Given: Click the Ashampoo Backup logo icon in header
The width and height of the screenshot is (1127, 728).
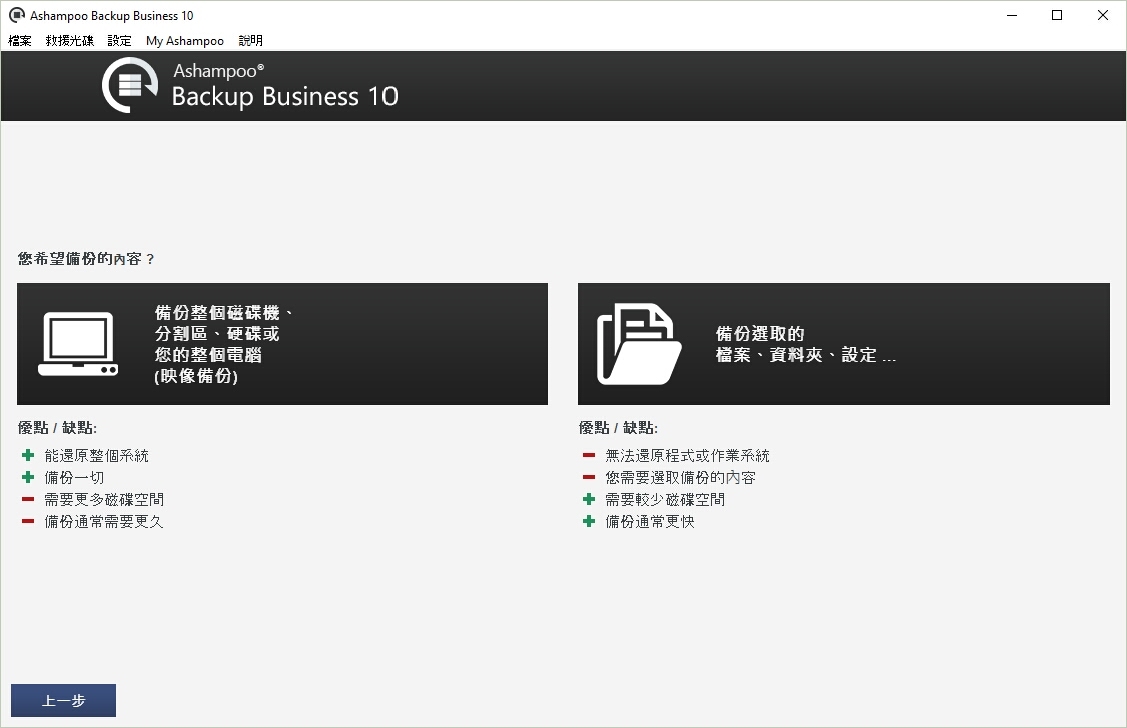Looking at the screenshot, I should [x=130, y=86].
